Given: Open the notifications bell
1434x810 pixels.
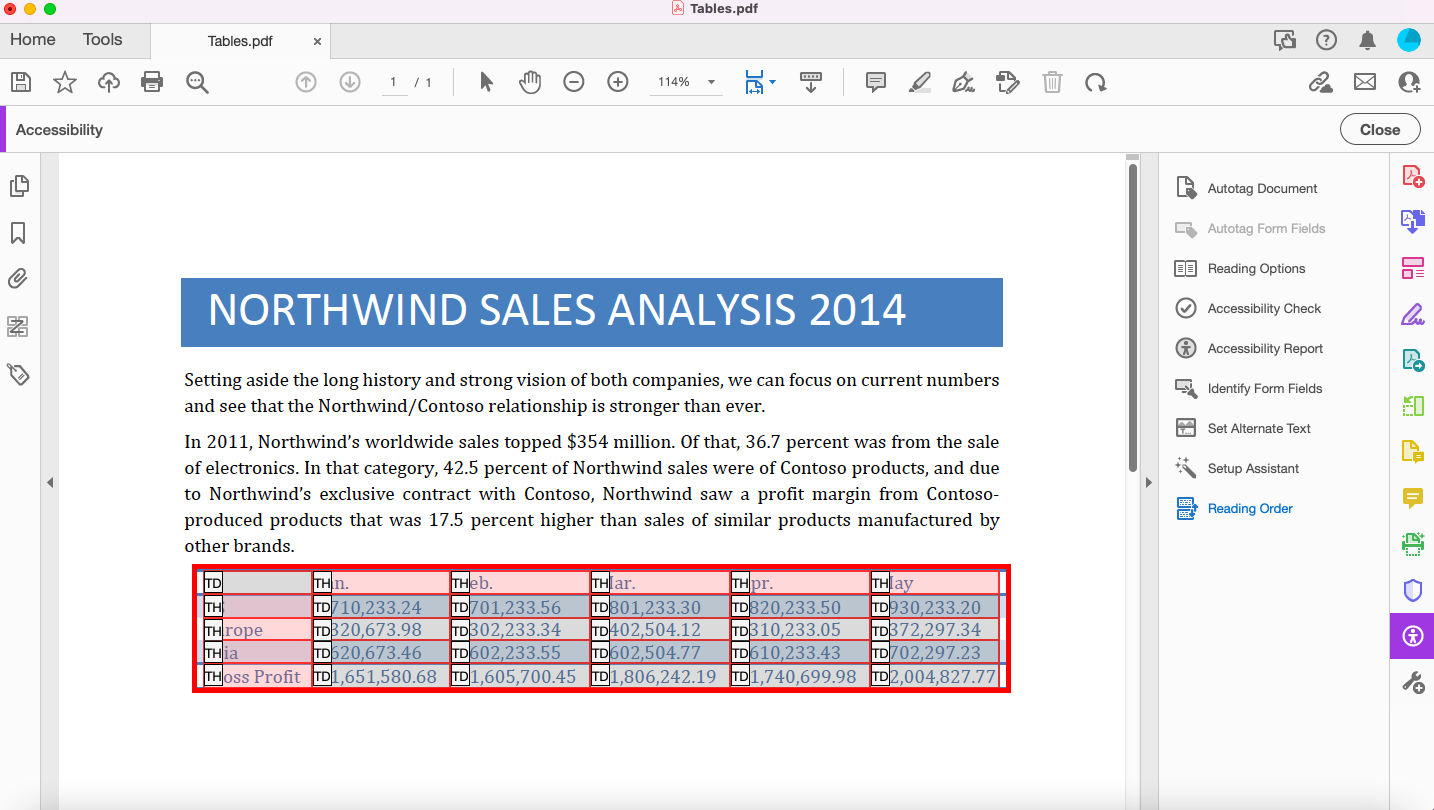Looking at the screenshot, I should (1367, 40).
